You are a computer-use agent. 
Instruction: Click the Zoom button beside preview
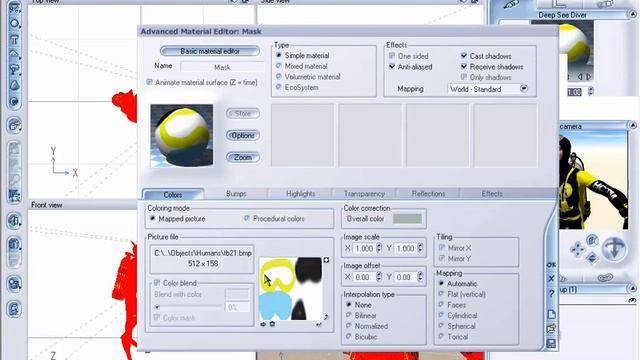[x=243, y=157]
